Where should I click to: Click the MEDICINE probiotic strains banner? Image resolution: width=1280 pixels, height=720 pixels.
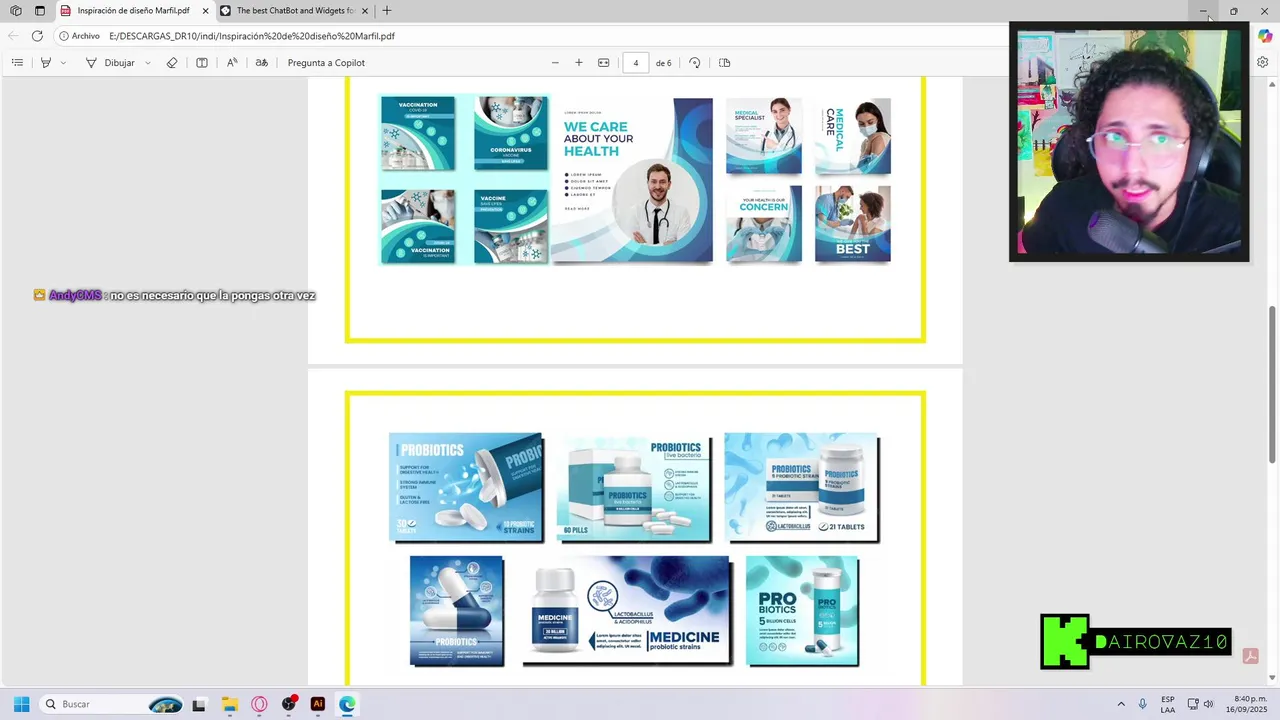(x=627, y=610)
